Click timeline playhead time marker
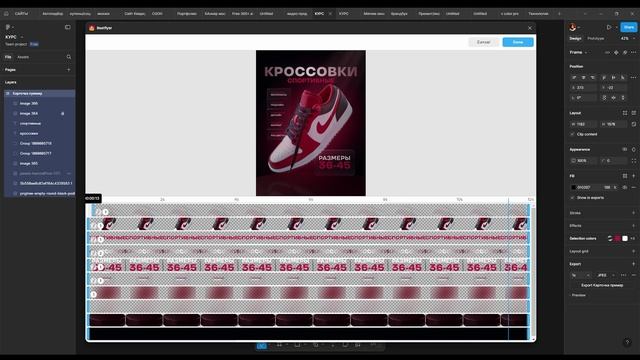Screen dimensions: 640x360 92,198
